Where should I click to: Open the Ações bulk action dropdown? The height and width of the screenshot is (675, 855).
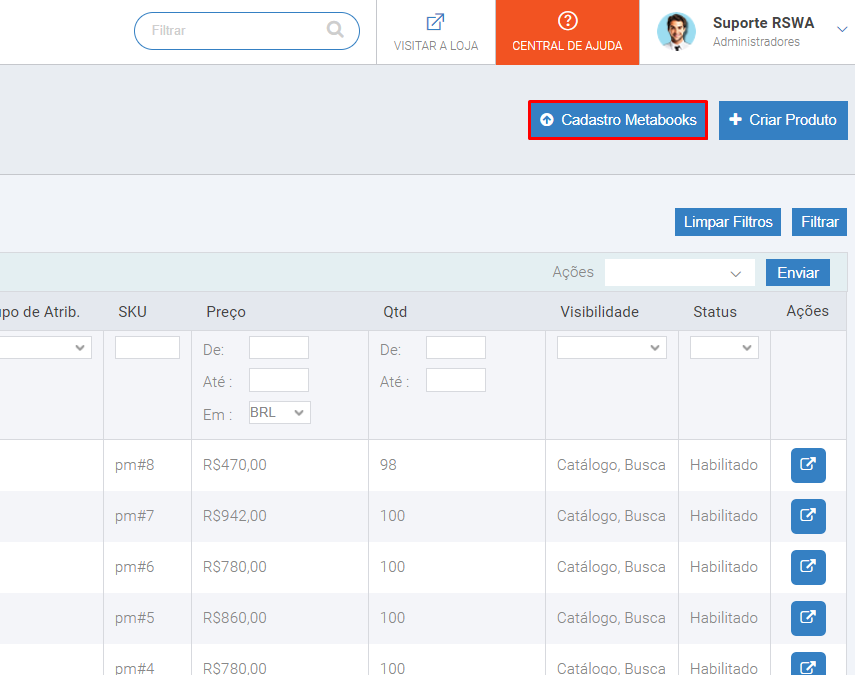(679, 272)
